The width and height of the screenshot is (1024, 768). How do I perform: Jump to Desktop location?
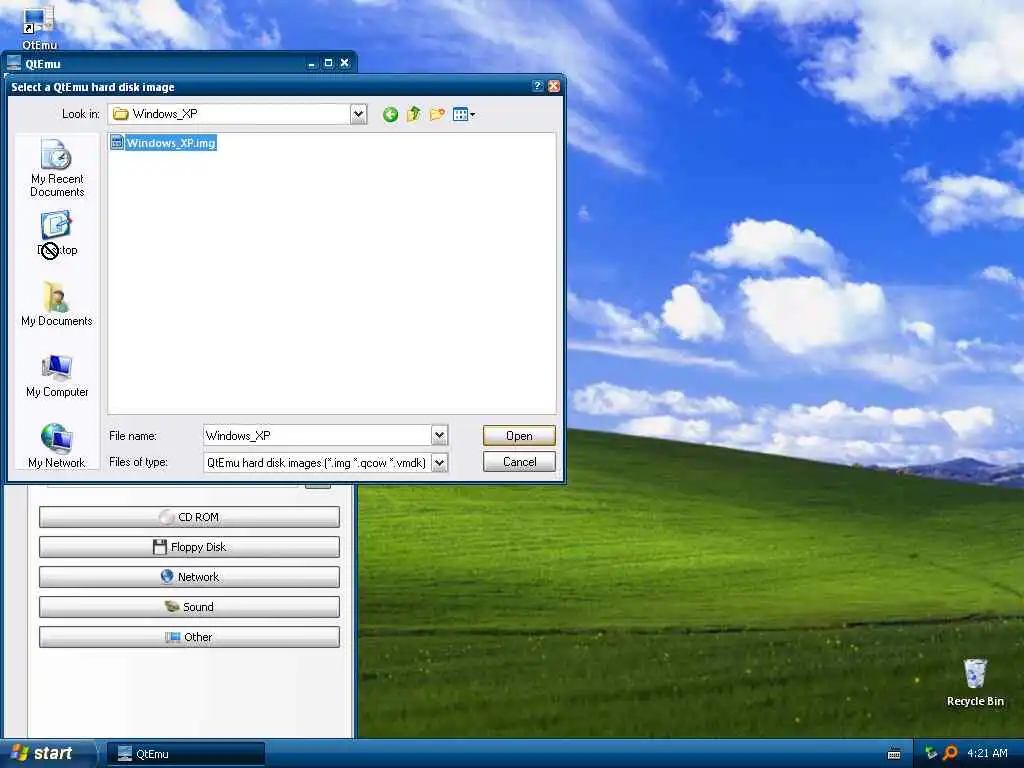pos(57,234)
